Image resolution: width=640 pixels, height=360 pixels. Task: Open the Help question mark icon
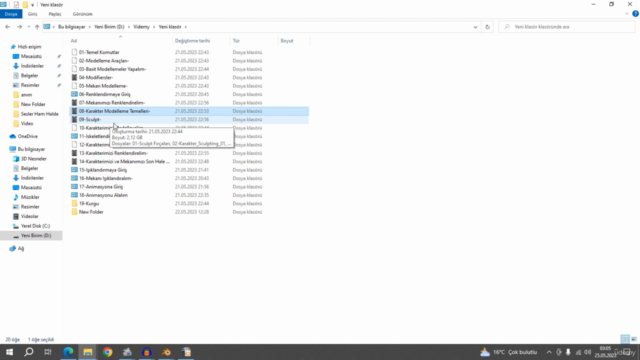(x=635, y=14)
